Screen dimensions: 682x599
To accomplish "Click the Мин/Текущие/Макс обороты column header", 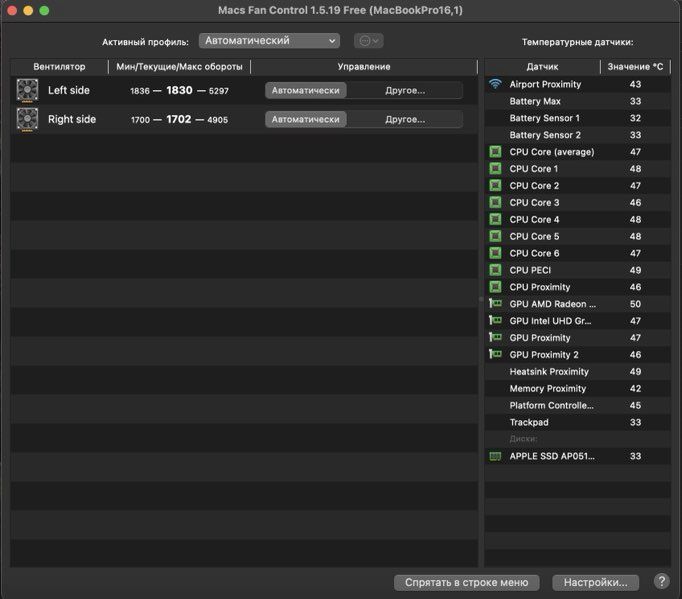I will click(x=179, y=67).
